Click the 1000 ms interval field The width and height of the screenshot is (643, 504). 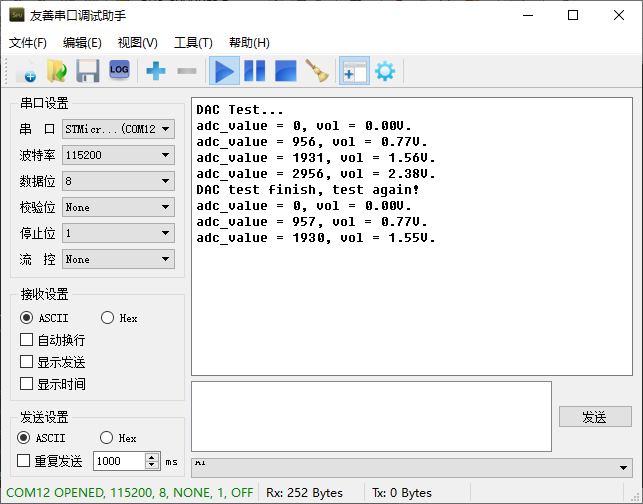point(119,461)
